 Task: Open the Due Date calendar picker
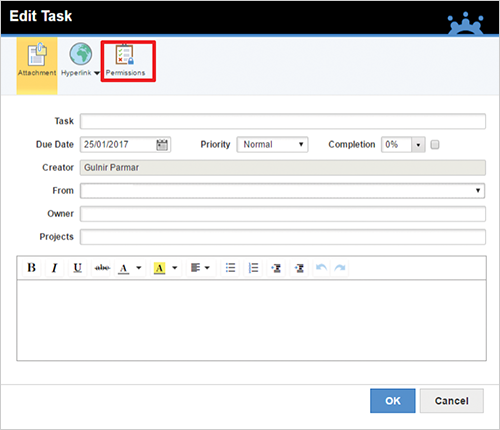pos(162,145)
